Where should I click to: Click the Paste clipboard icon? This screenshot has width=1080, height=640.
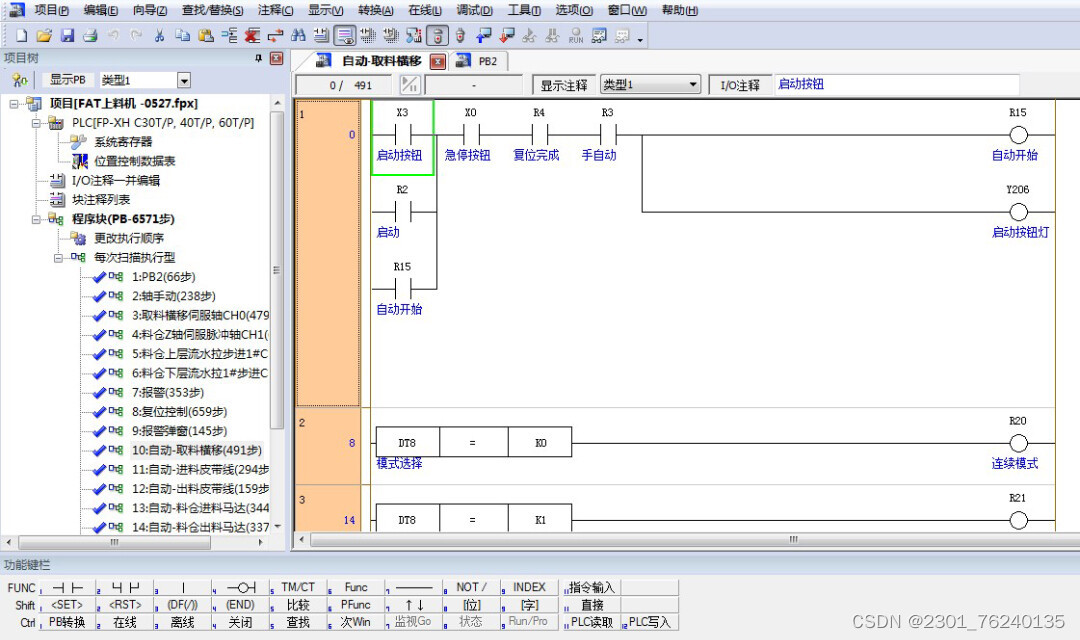point(205,35)
